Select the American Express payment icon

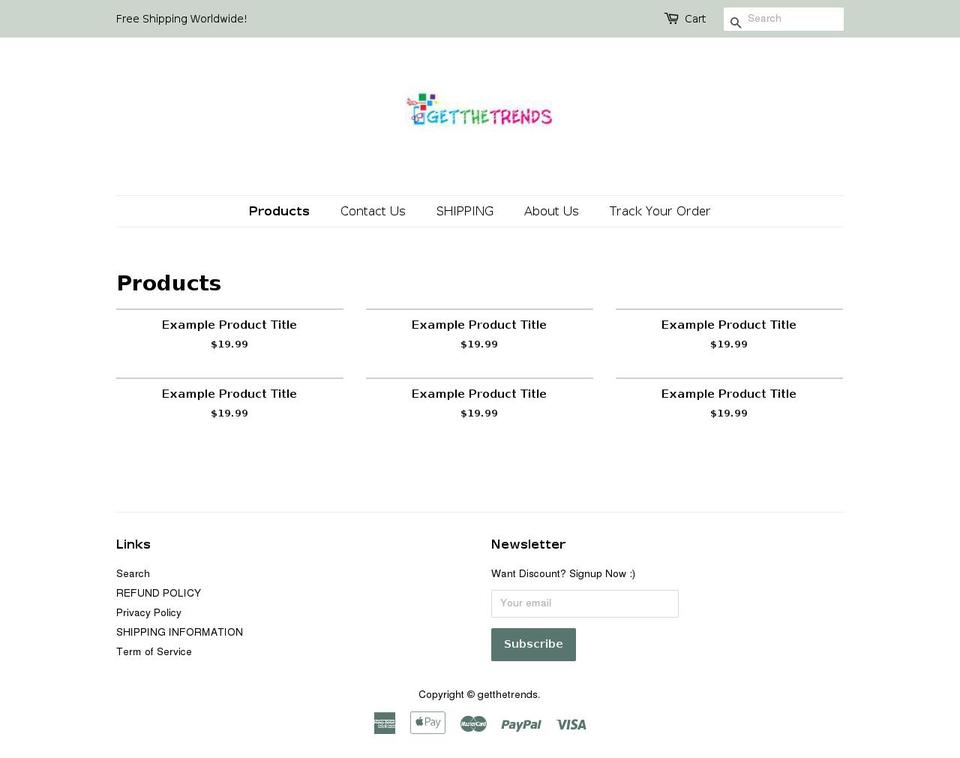pyautogui.click(x=384, y=722)
